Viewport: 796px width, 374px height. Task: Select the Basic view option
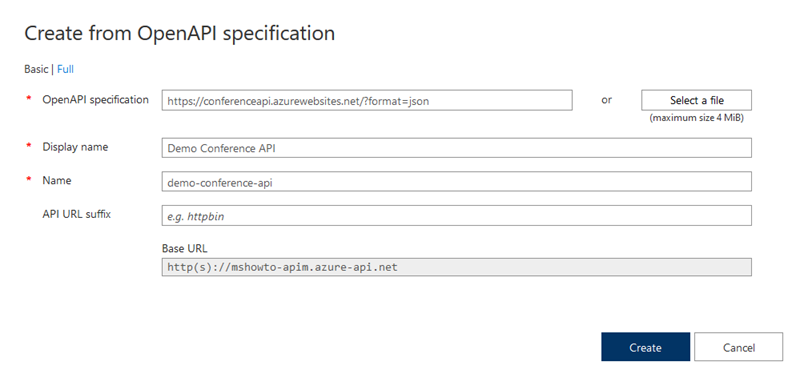pos(36,69)
